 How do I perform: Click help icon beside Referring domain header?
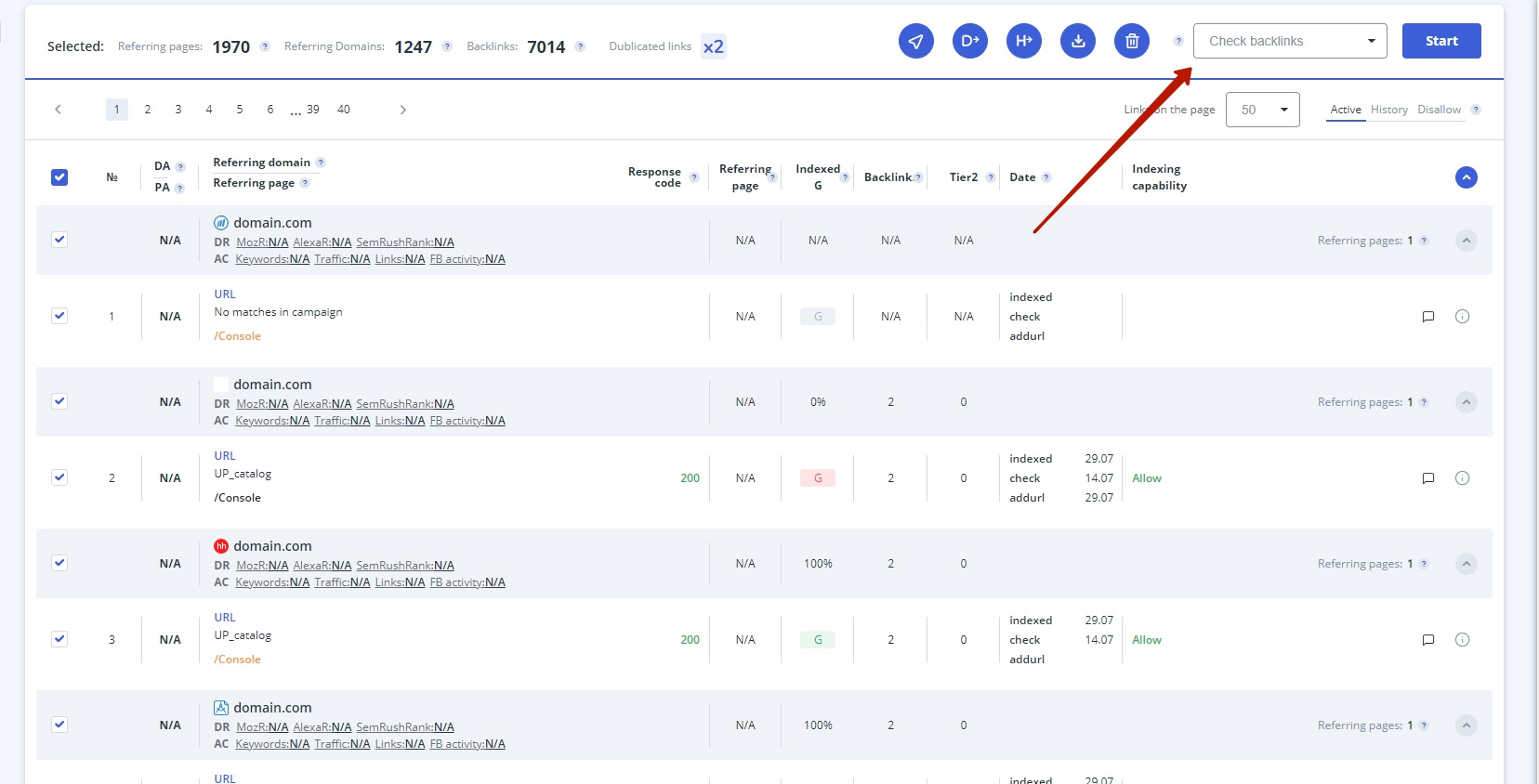[x=321, y=163]
